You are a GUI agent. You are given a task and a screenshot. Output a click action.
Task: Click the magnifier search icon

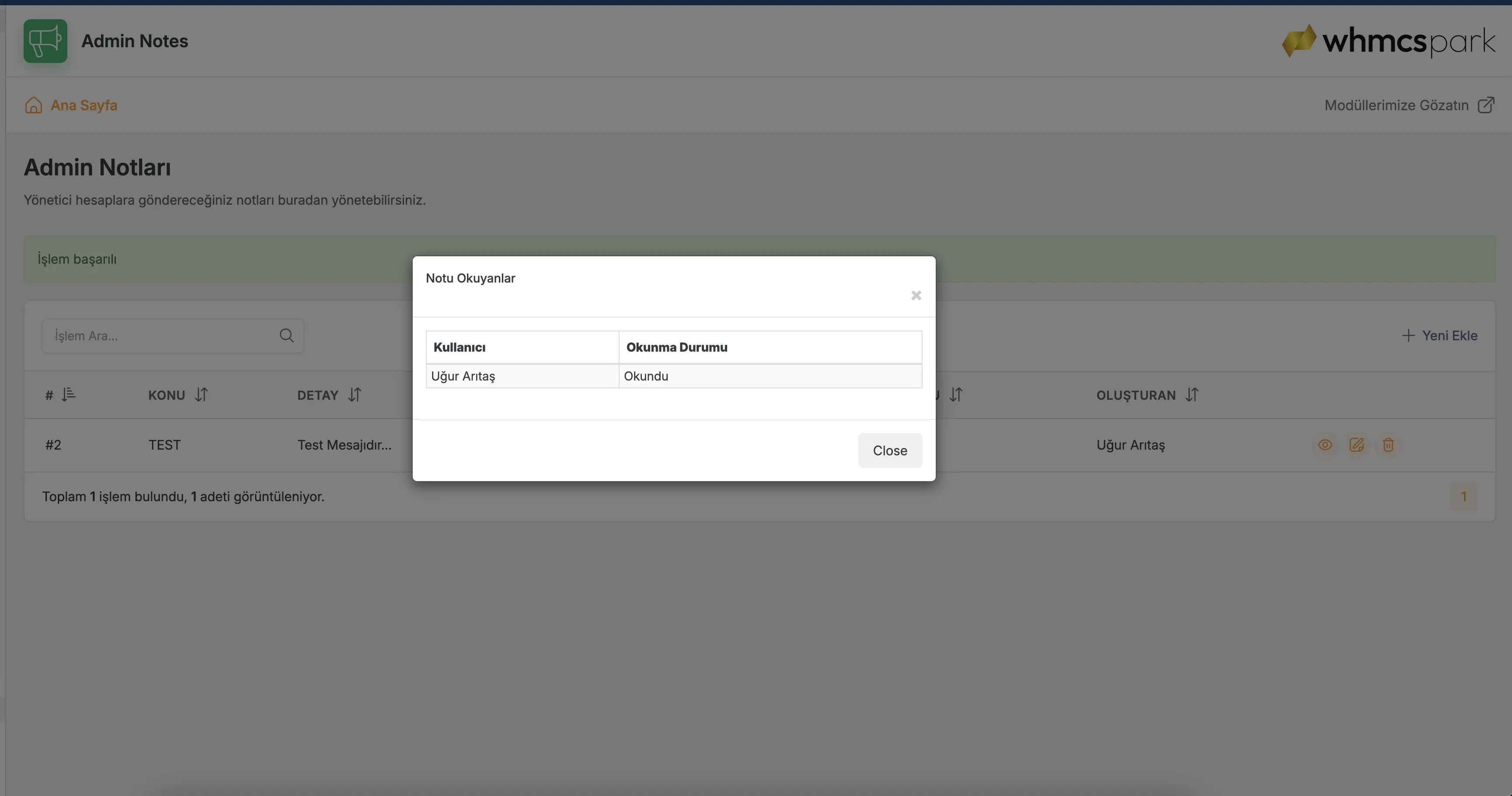point(286,335)
